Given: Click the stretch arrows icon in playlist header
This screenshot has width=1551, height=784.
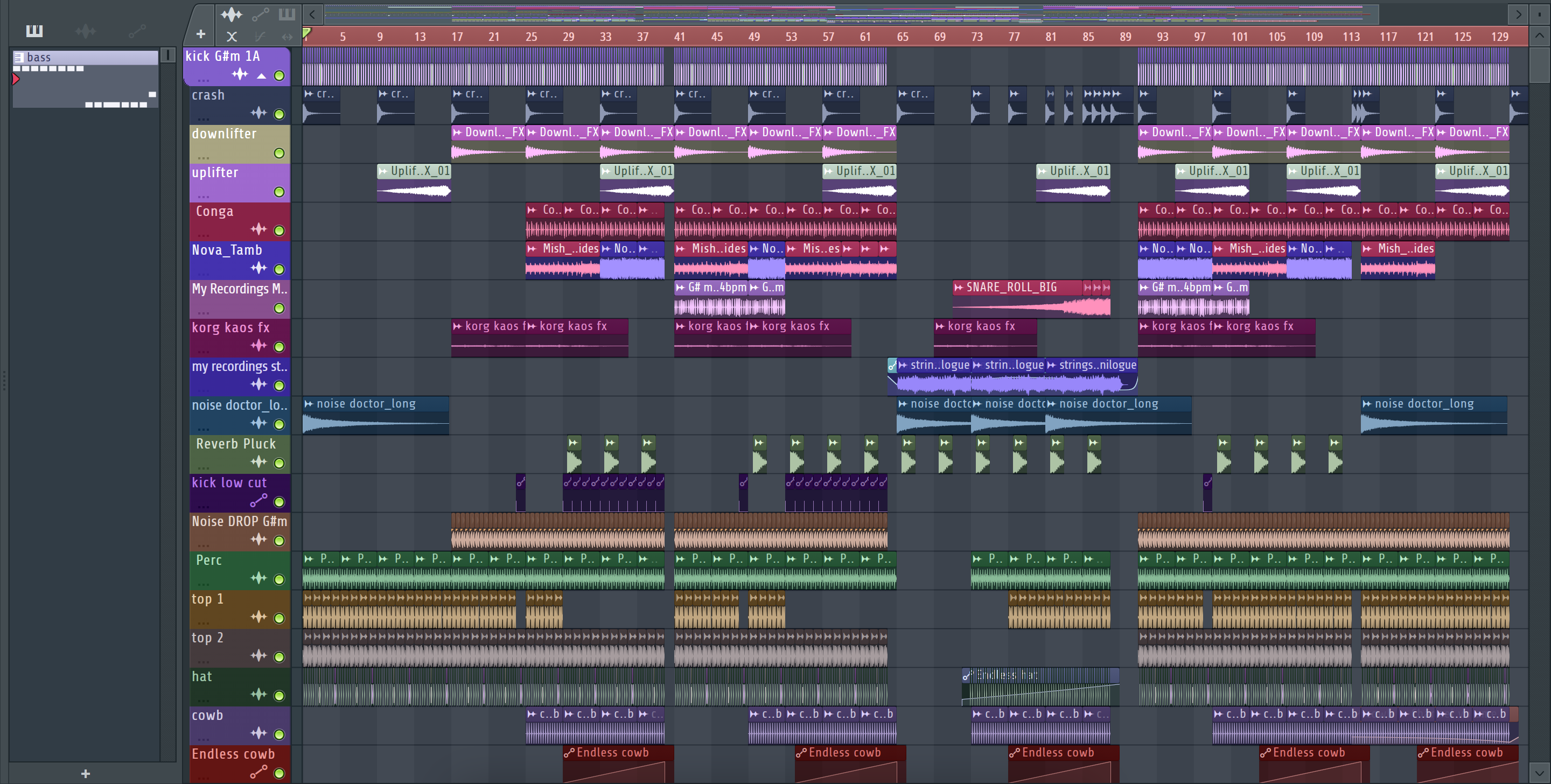Looking at the screenshot, I should pos(287,37).
